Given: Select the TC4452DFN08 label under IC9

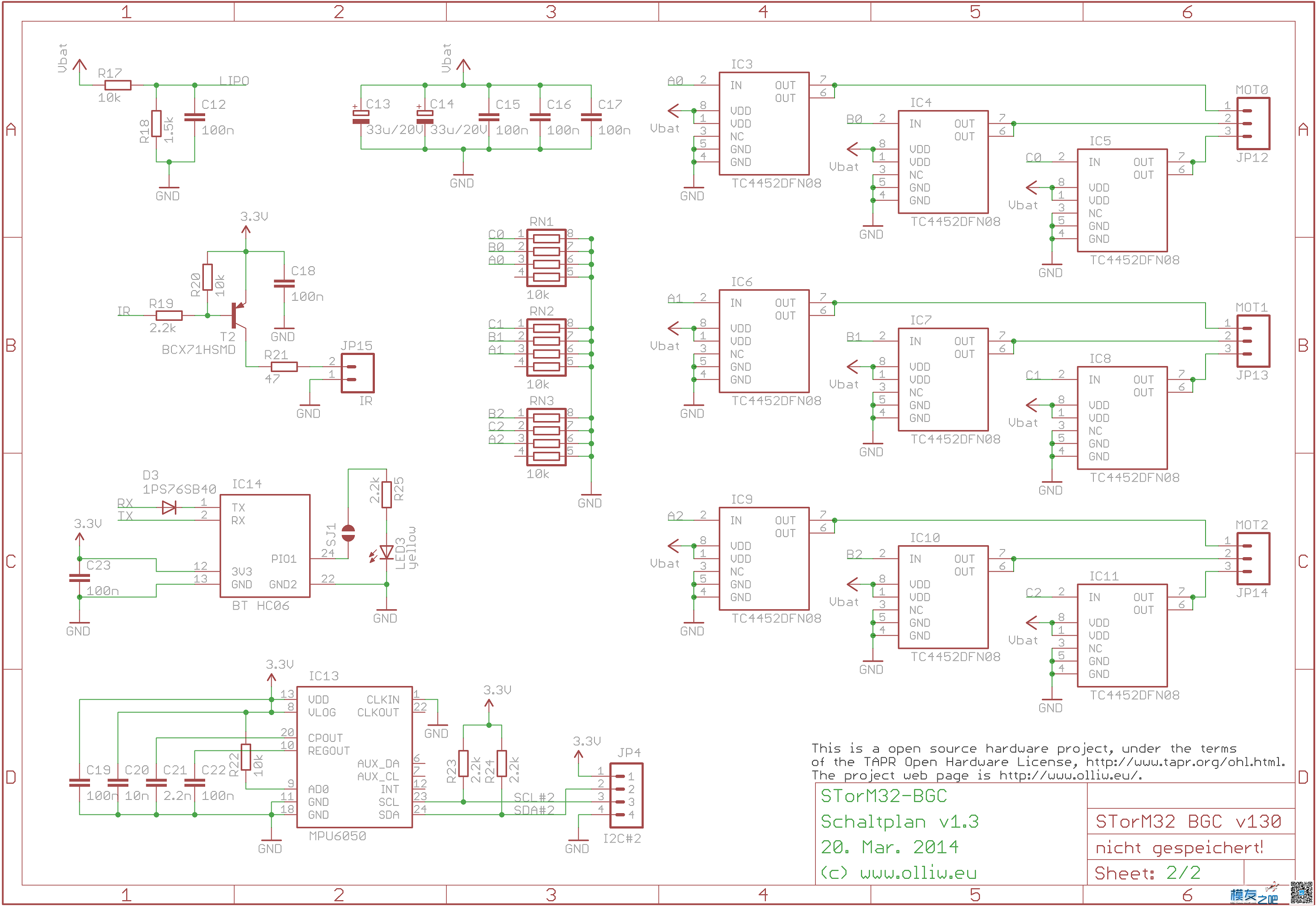Looking at the screenshot, I should (777, 618).
